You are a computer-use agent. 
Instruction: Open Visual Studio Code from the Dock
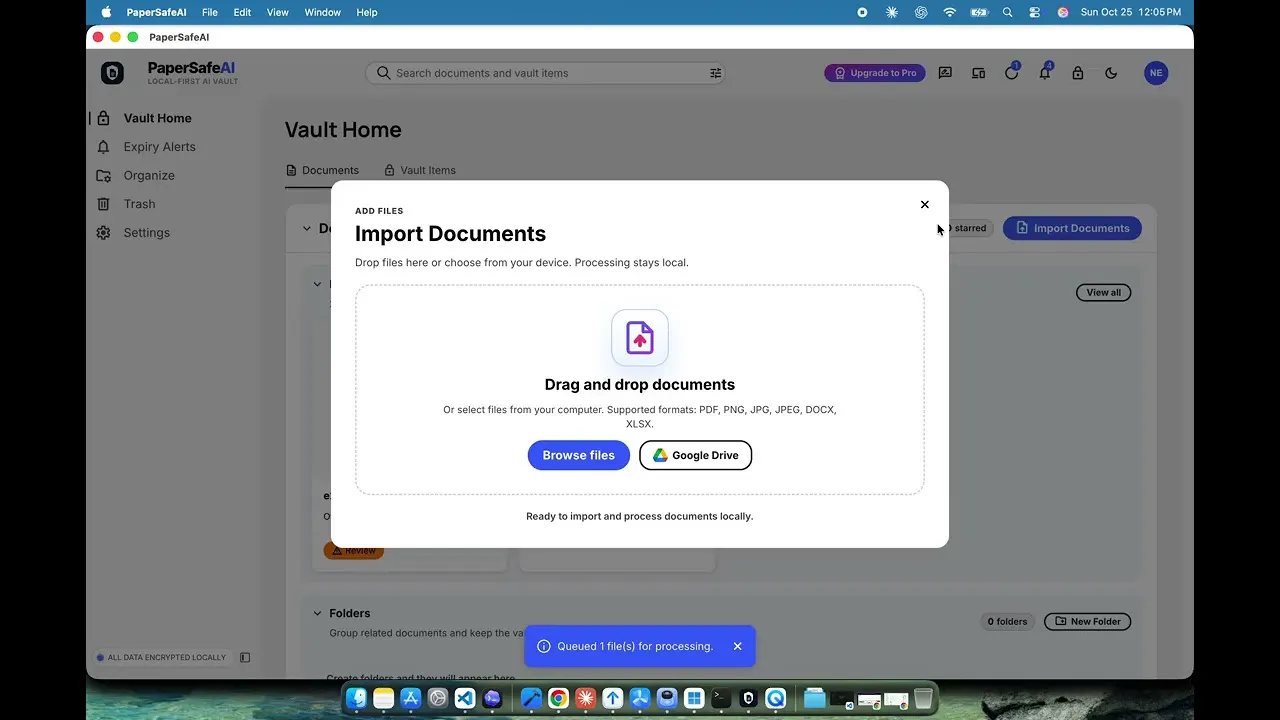point(465,699)
